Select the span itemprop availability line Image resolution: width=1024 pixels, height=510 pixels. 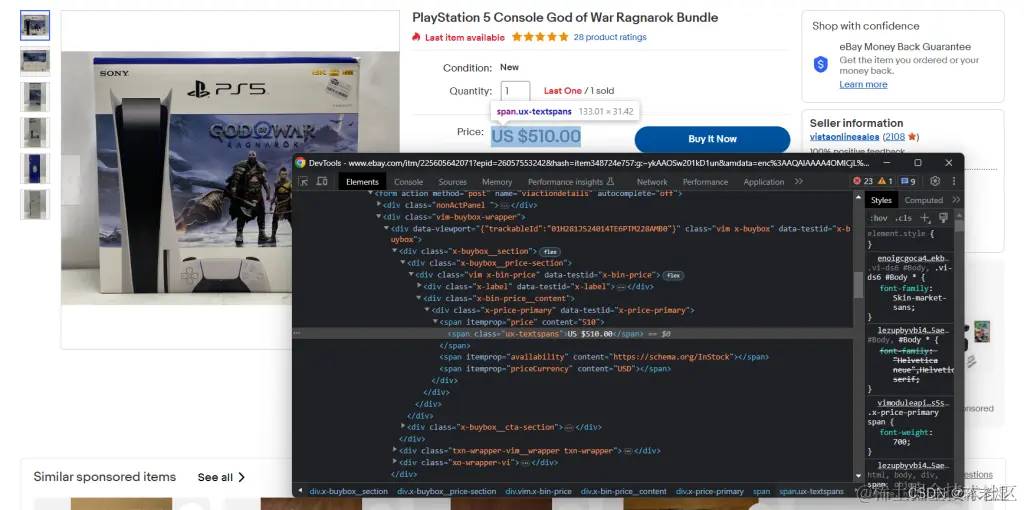click(604, 357)
